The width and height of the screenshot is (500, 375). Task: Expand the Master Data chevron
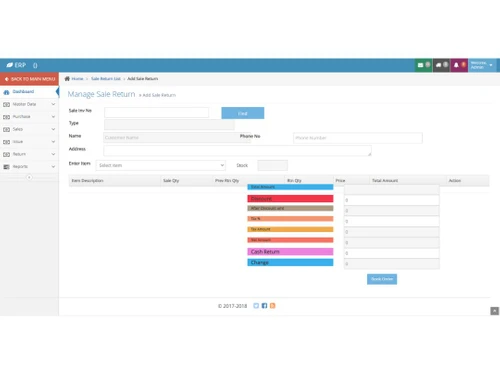[53, 104]
